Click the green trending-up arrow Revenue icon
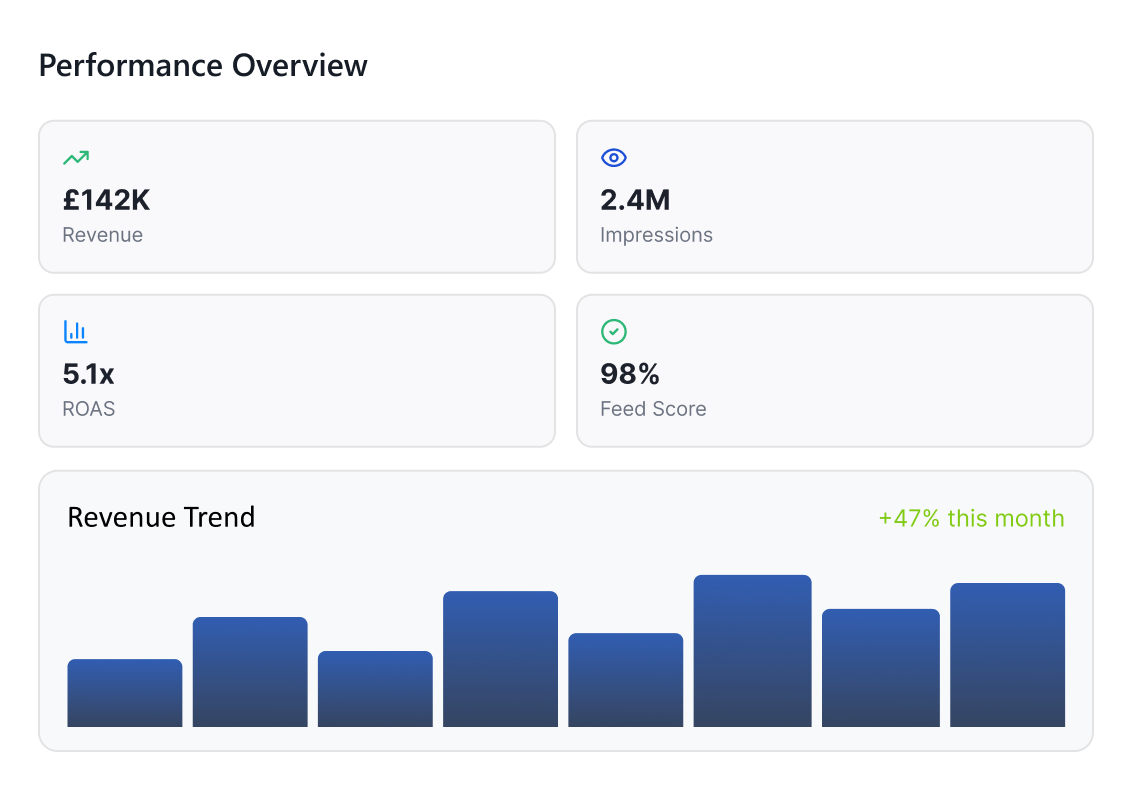 pos(76,158)
